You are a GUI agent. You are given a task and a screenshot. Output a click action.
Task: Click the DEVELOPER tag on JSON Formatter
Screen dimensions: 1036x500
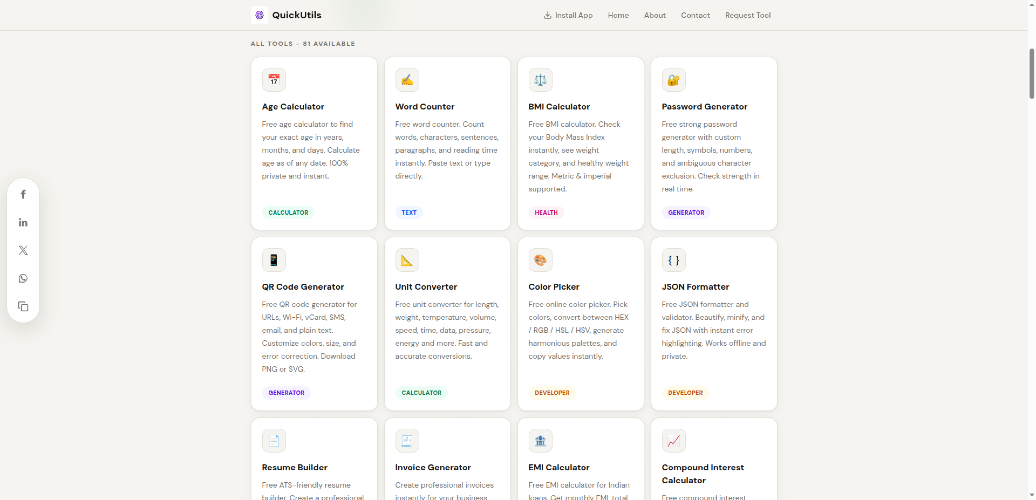click(685, 393)
